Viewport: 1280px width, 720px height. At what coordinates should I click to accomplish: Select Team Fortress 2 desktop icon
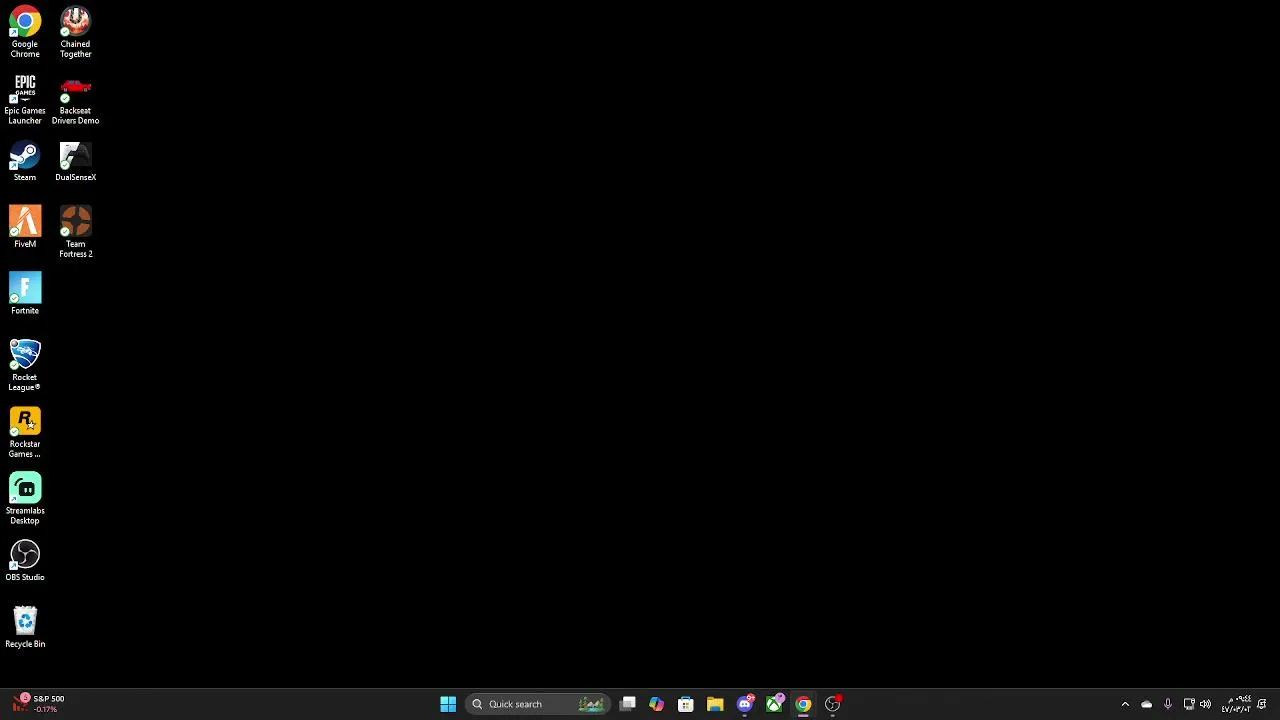[x=75, y=232]
